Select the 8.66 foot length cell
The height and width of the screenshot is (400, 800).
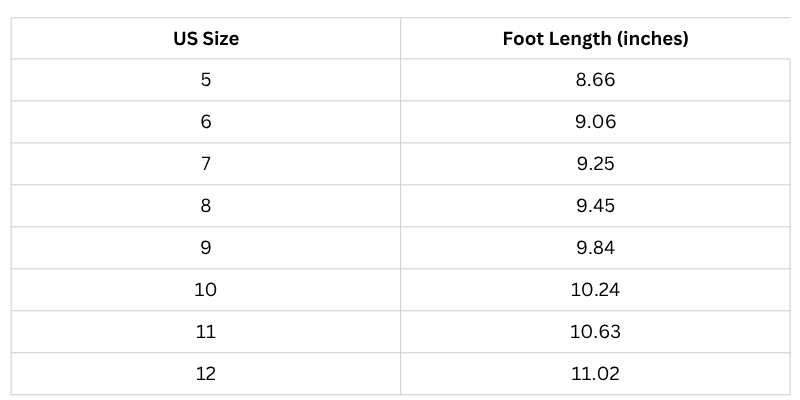(595, 80)
